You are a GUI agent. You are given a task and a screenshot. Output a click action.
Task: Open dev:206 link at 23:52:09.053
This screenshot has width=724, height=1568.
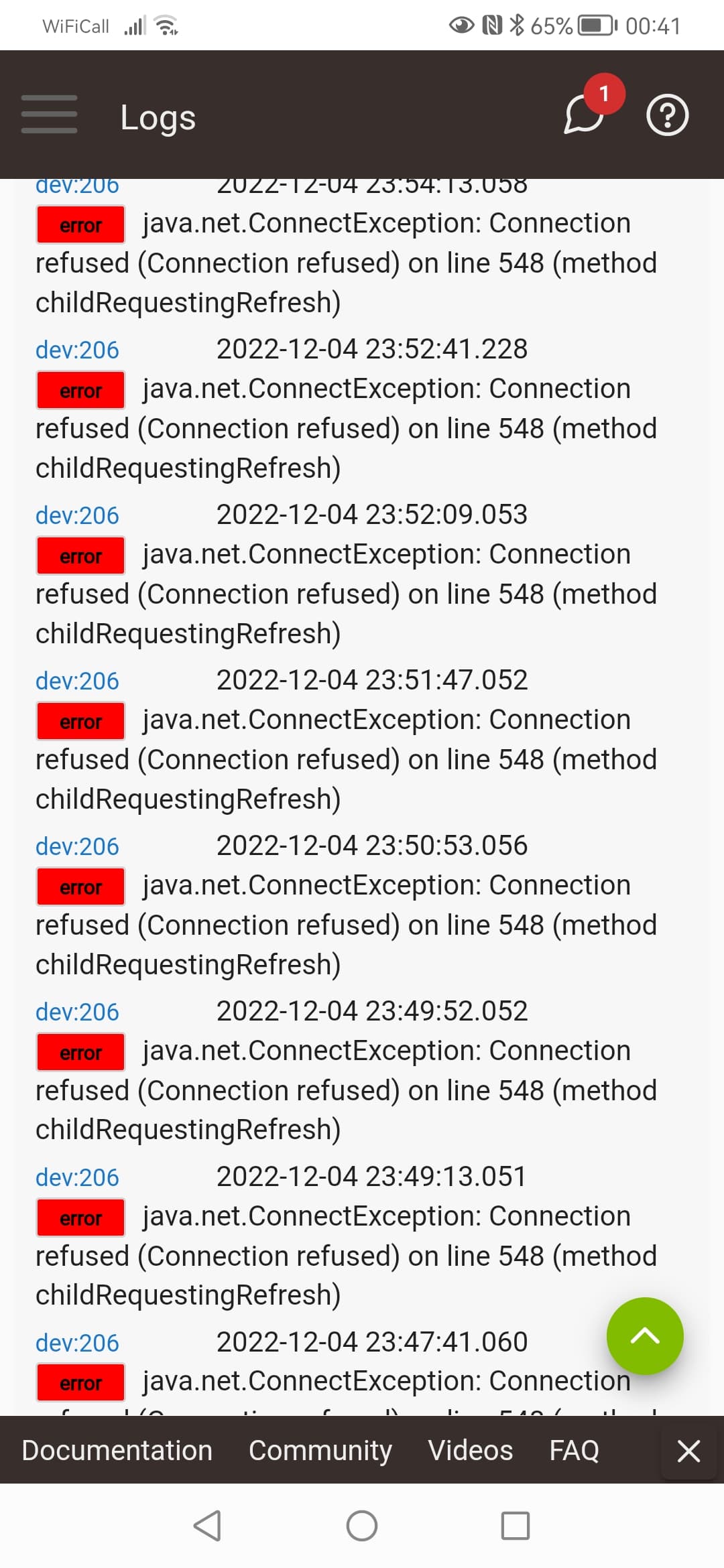point(77,515)
